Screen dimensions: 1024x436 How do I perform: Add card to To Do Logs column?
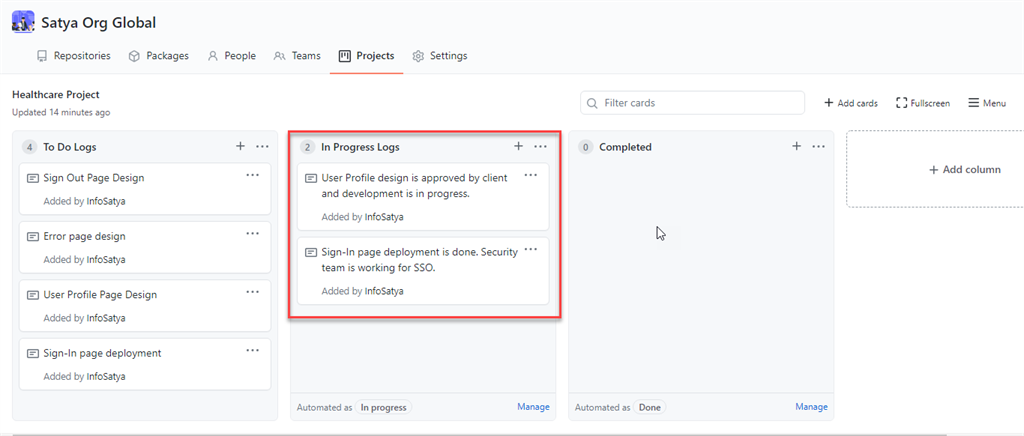(x=240, y=146)
